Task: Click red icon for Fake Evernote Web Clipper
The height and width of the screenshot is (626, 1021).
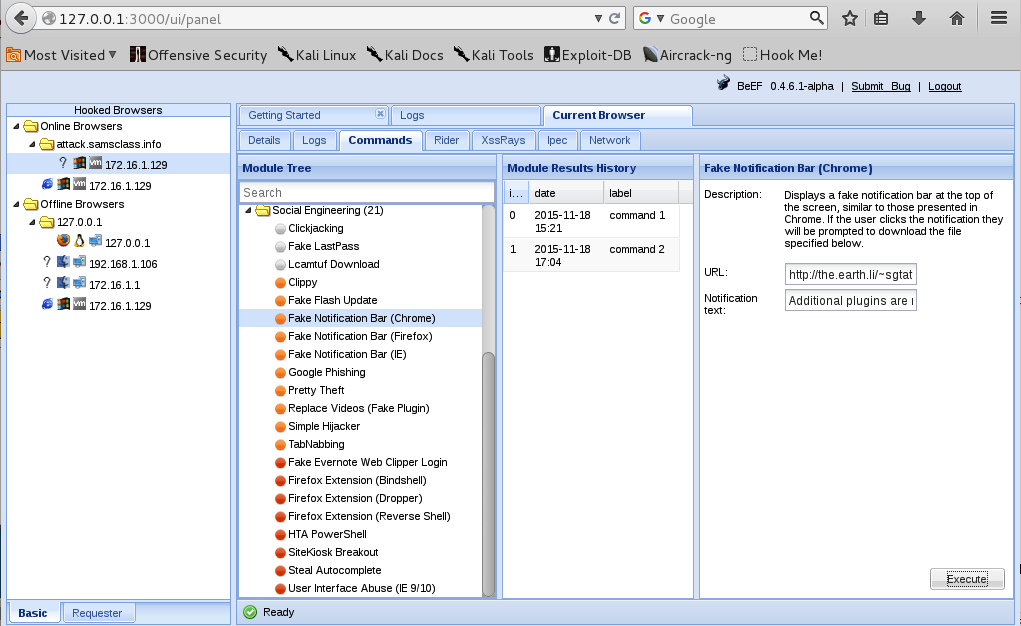Action: click(x=280, y=462)
